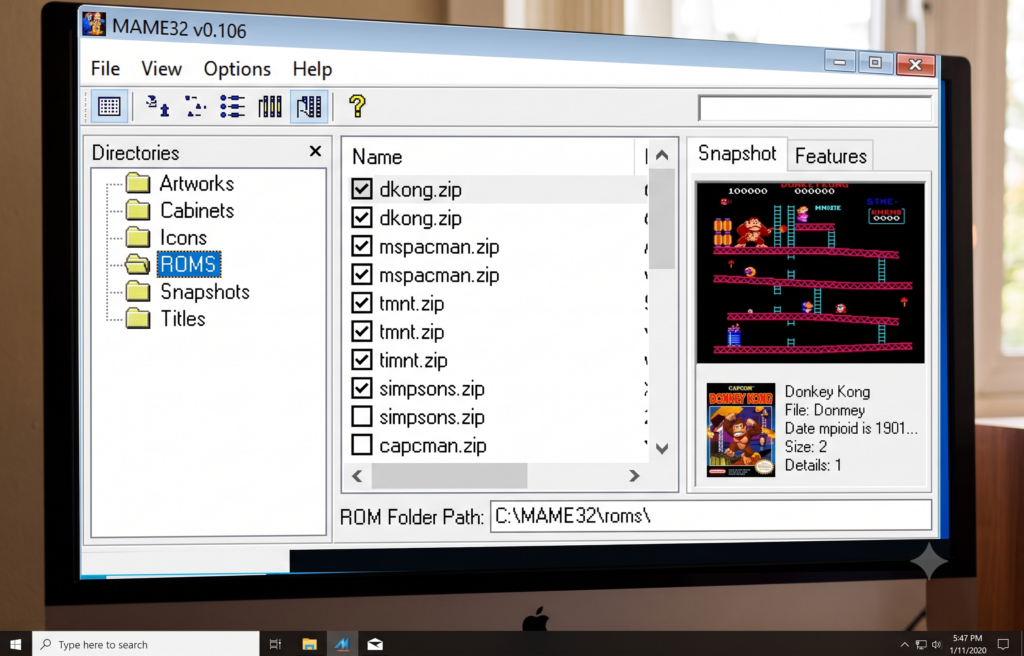
Task: Switch to large icons view in toolbar
Action: tap(157, 106)
